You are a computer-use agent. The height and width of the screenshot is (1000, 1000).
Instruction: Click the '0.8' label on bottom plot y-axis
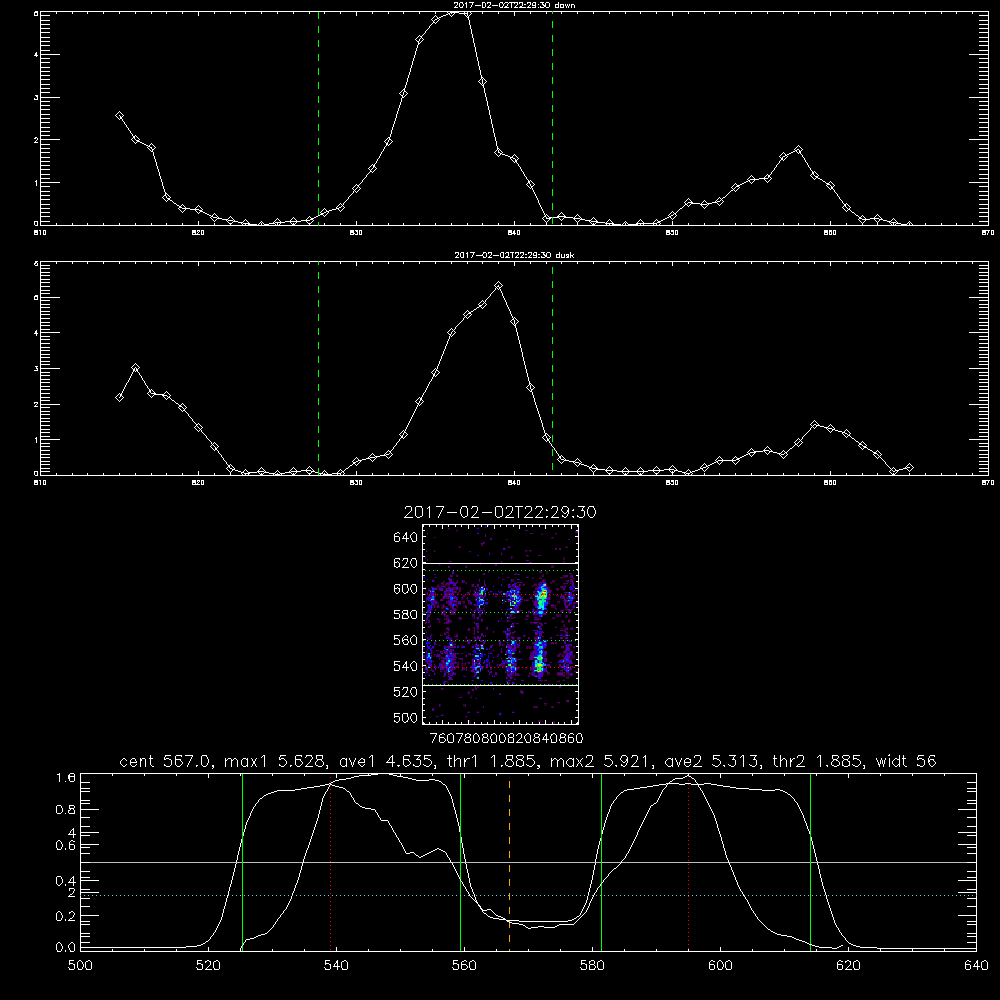click(x=66, y=810)
